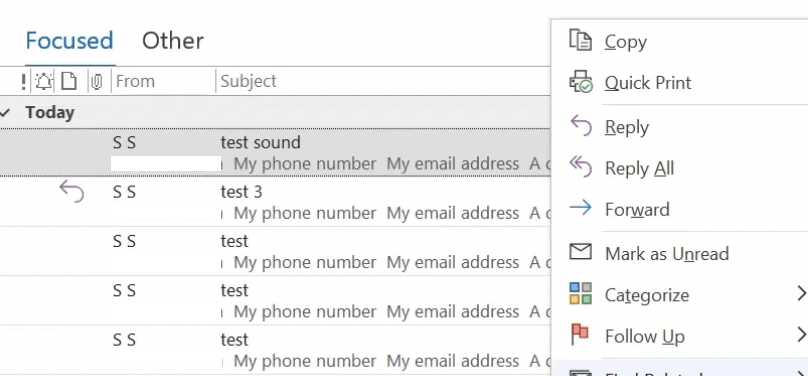The image size is (808, 376).
Task: Click the Reply All double-arrow icon
Action: [x=581, y=167]
